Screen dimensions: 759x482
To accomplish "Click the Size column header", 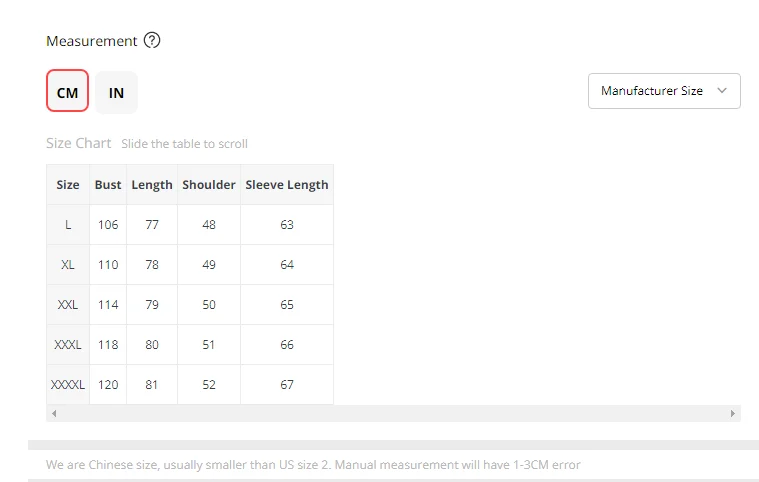I will [x=68, y=185].
